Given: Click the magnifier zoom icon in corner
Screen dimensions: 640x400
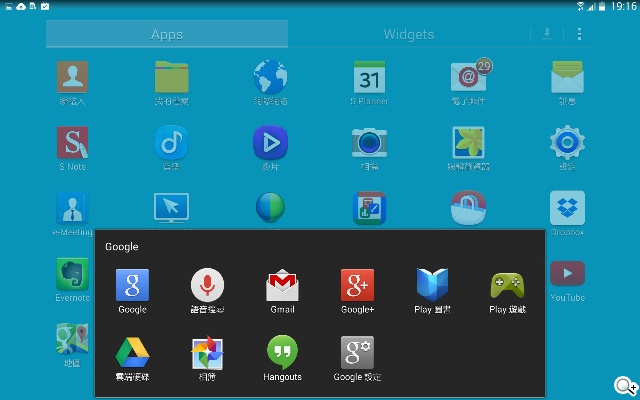Looking at the screenshot, I should point(626,386).
